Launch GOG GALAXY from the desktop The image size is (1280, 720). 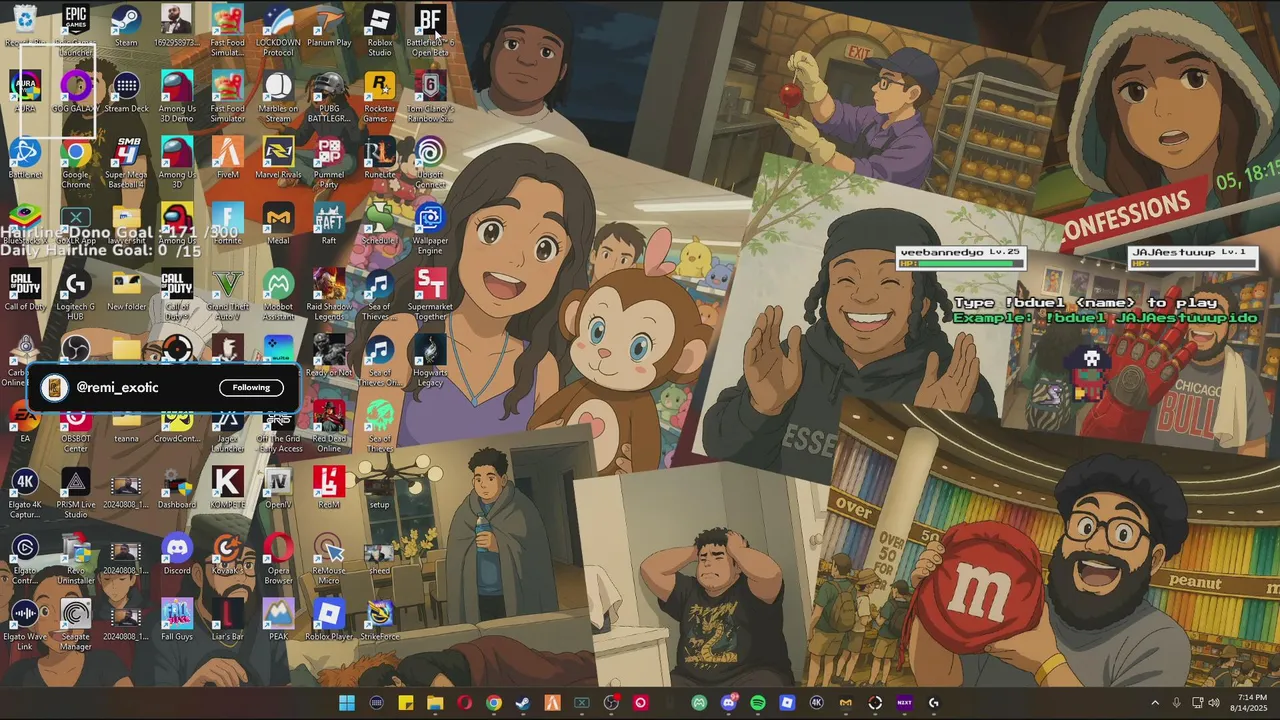(76, 91)
